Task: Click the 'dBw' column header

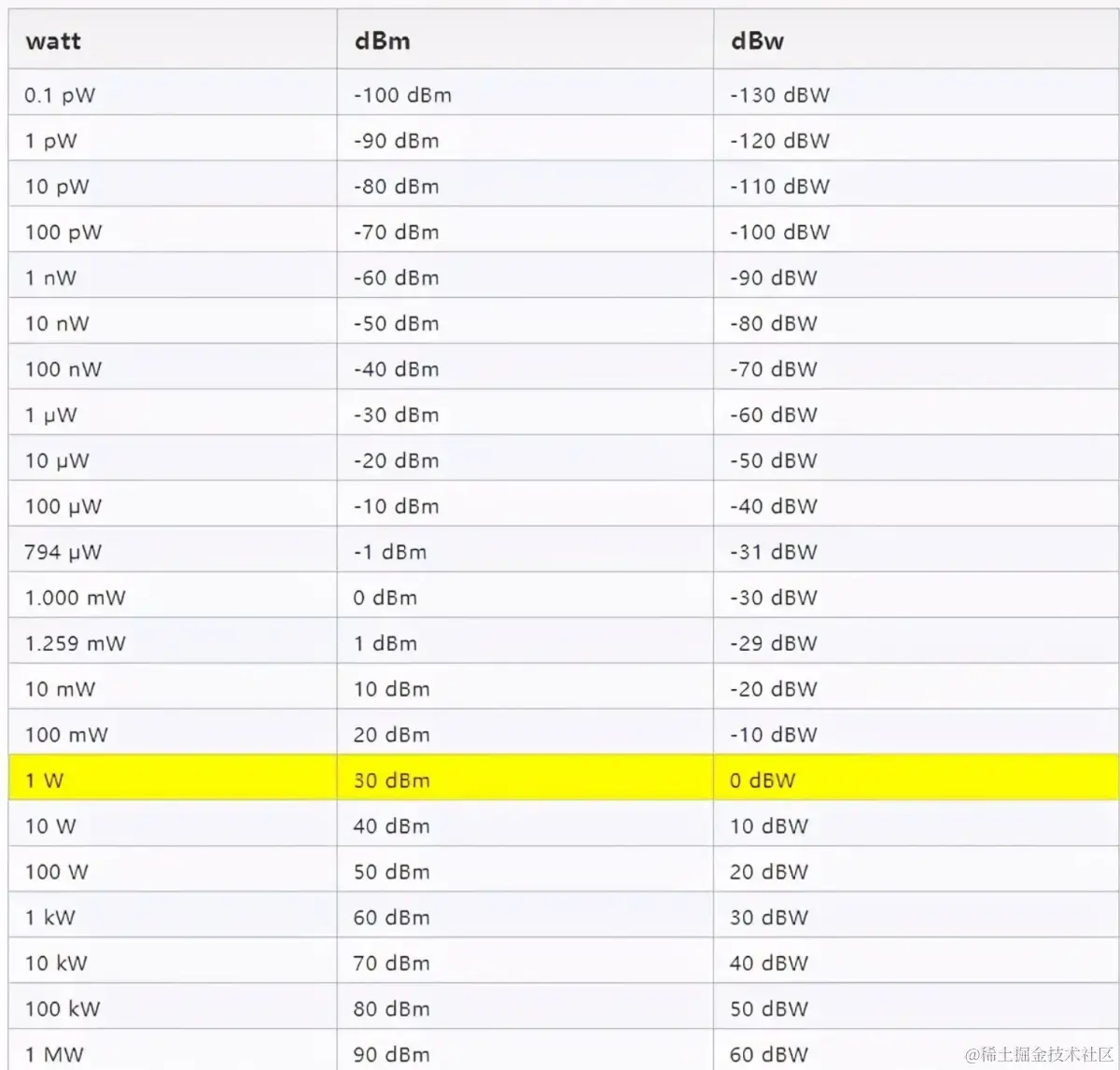Action: click(x=916, y=40)
